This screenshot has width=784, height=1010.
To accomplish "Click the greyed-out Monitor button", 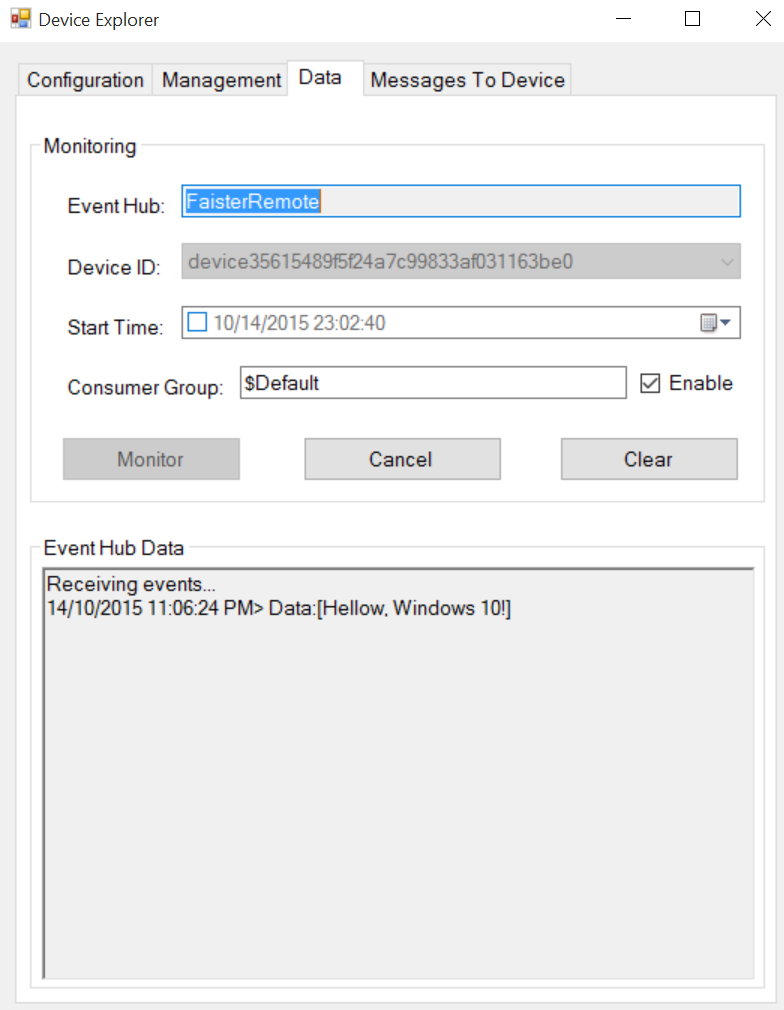I will (151, 459).
